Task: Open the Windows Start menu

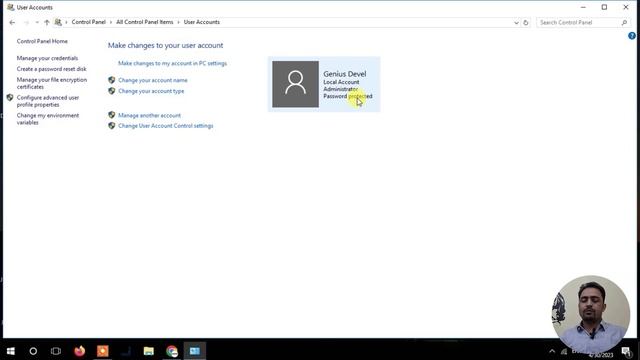Action: point(11,351)
